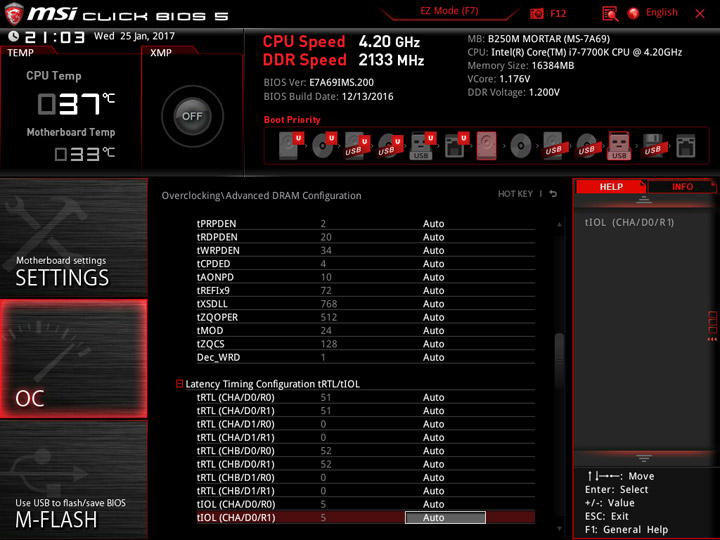
Task: Select the tIOL (CHA/D0/R0) row
Action: point(366,504)
